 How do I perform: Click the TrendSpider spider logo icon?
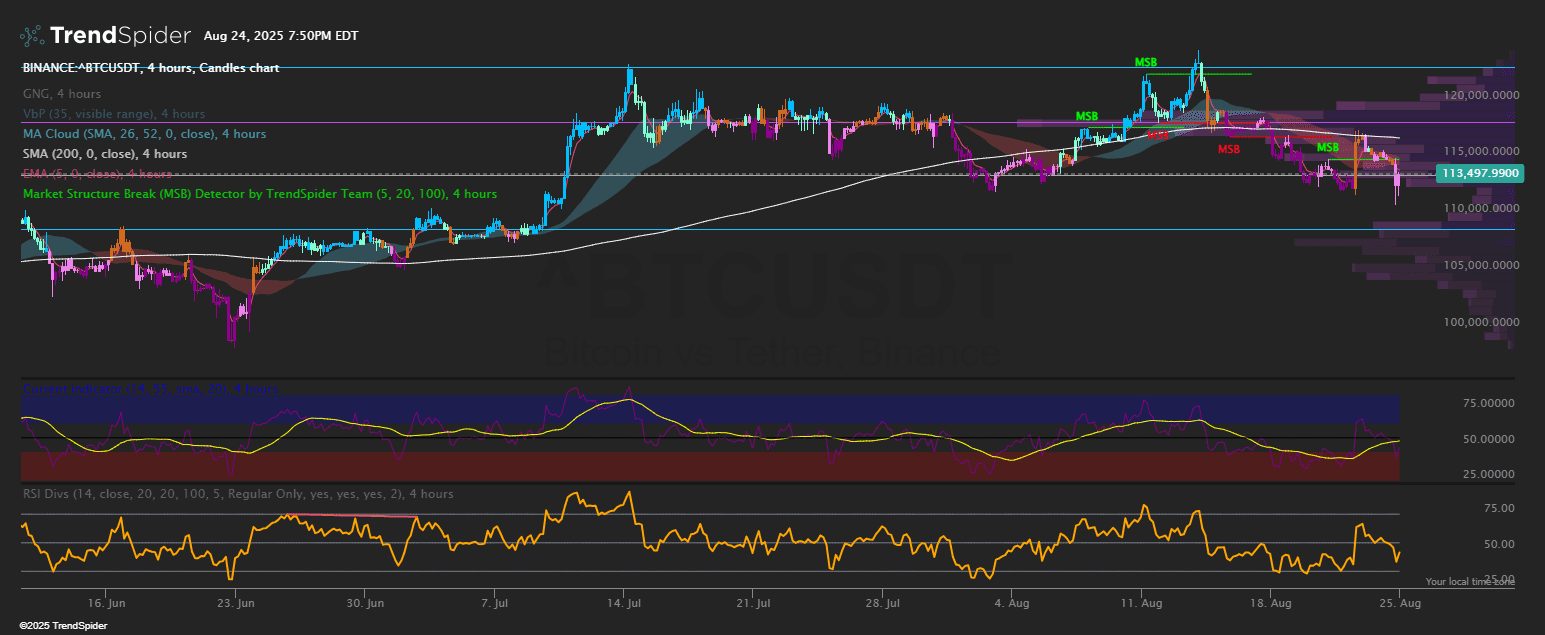31,36
